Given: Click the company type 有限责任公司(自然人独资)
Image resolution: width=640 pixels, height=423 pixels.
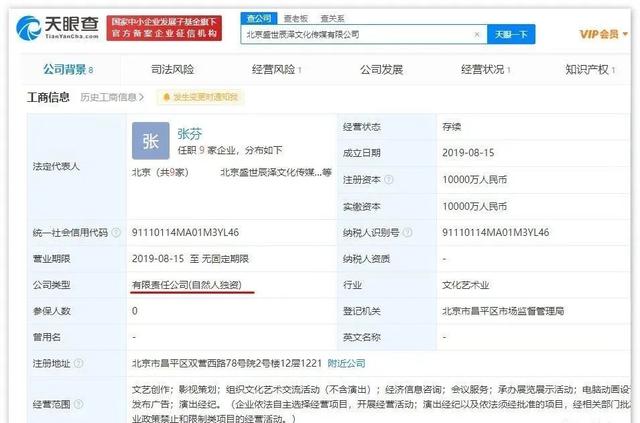Looking at the screenshot, I should [x=187, y=285].
